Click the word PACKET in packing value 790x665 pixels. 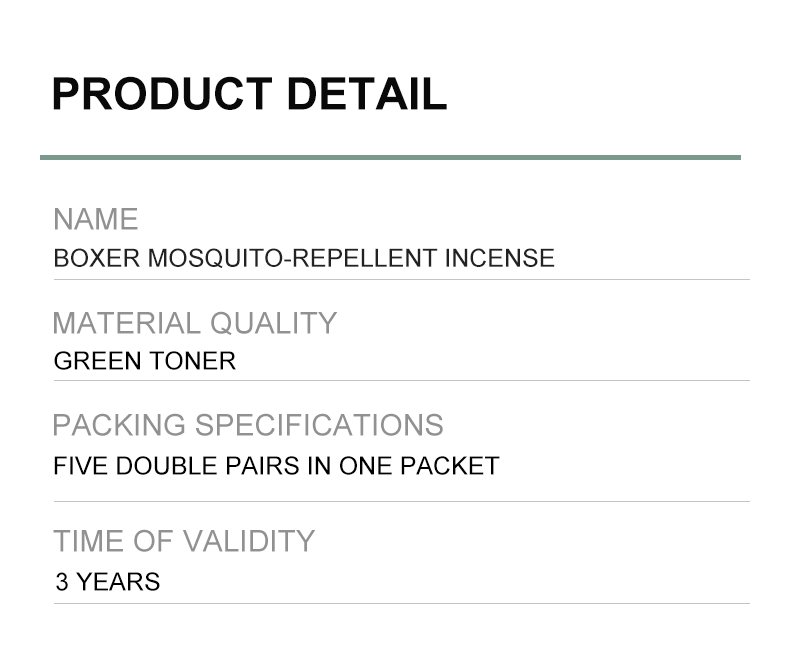click(x=449, y=466)
